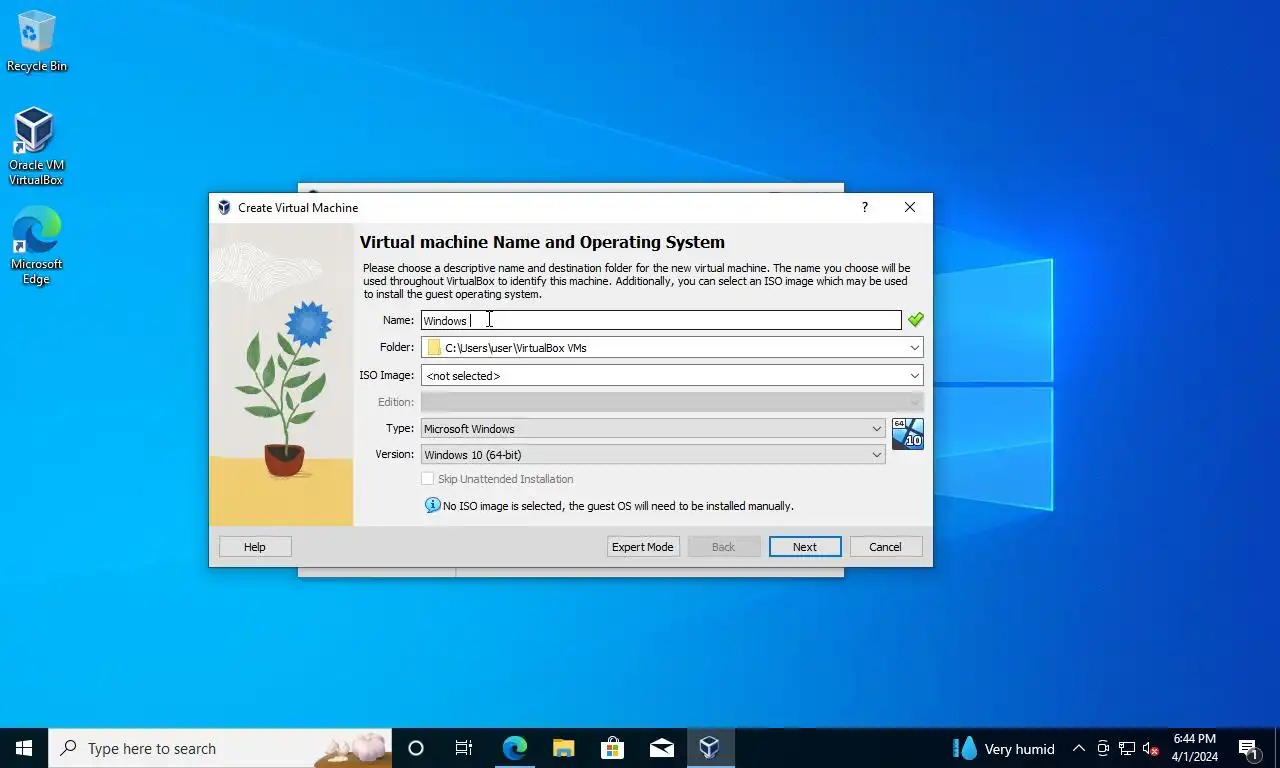The height and width of the screenshot is (768, 1280).
Task: Open Microsoft Store from taskbar
Action: pos(612,748)
